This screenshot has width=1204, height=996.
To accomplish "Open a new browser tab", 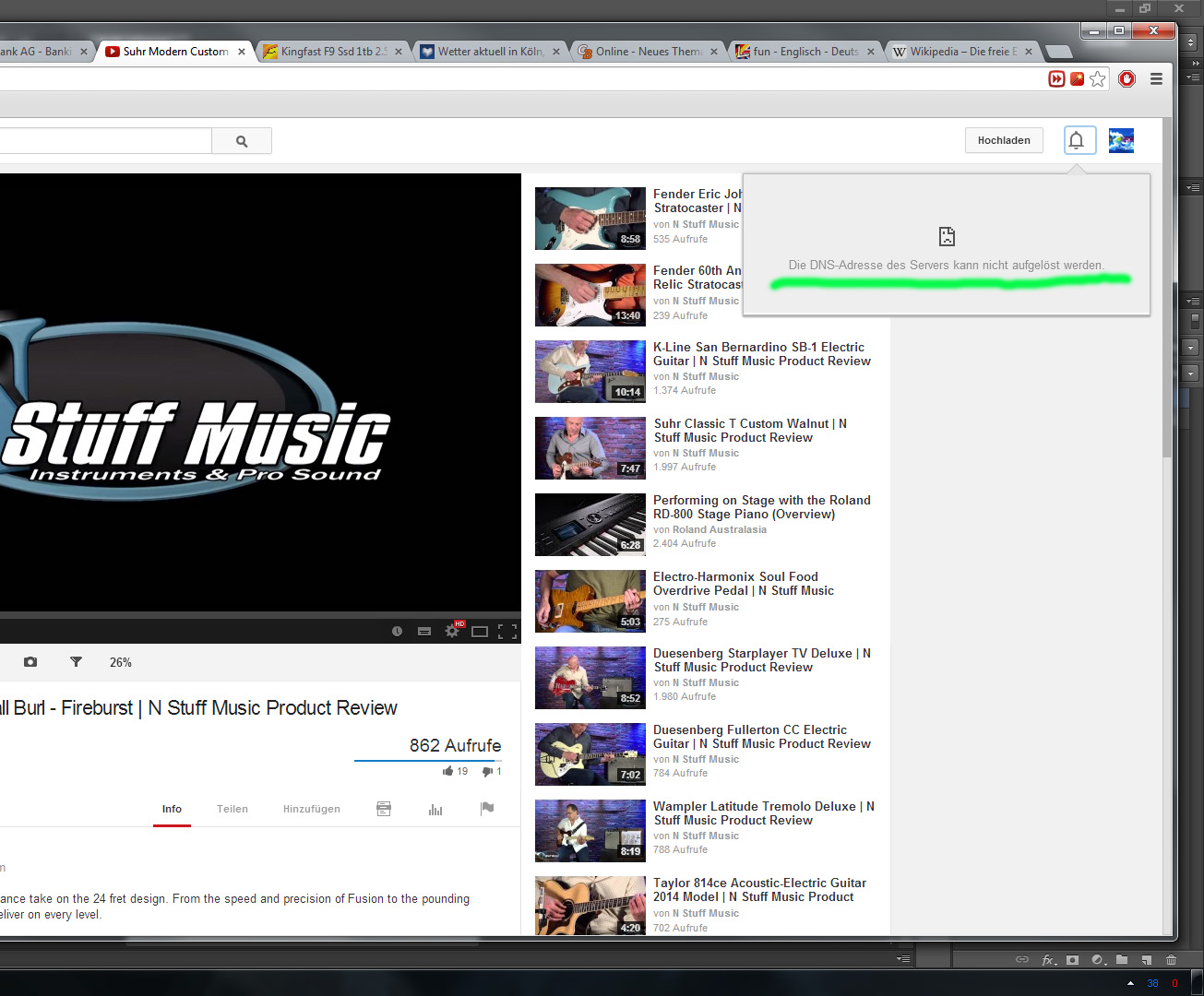I will coord(1059,52).
